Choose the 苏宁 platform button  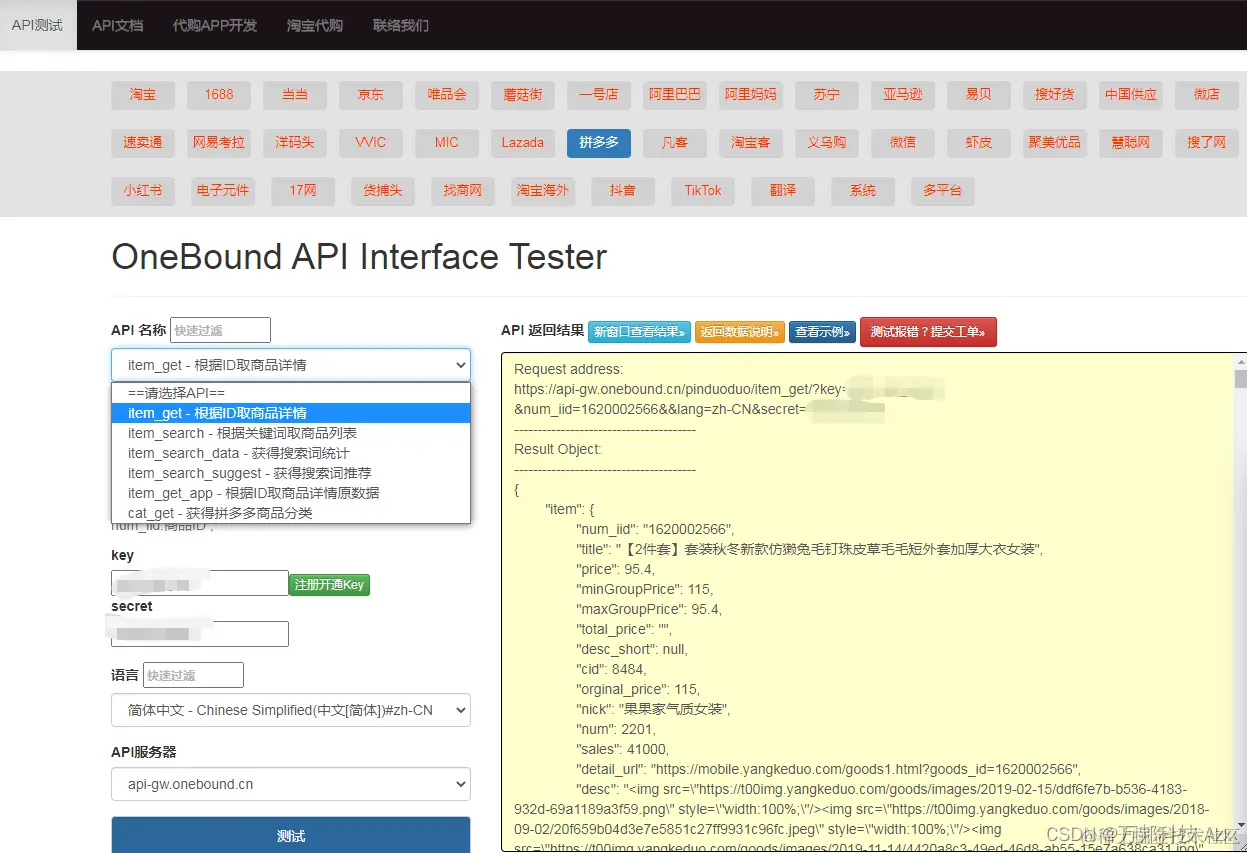pos(827,95)
